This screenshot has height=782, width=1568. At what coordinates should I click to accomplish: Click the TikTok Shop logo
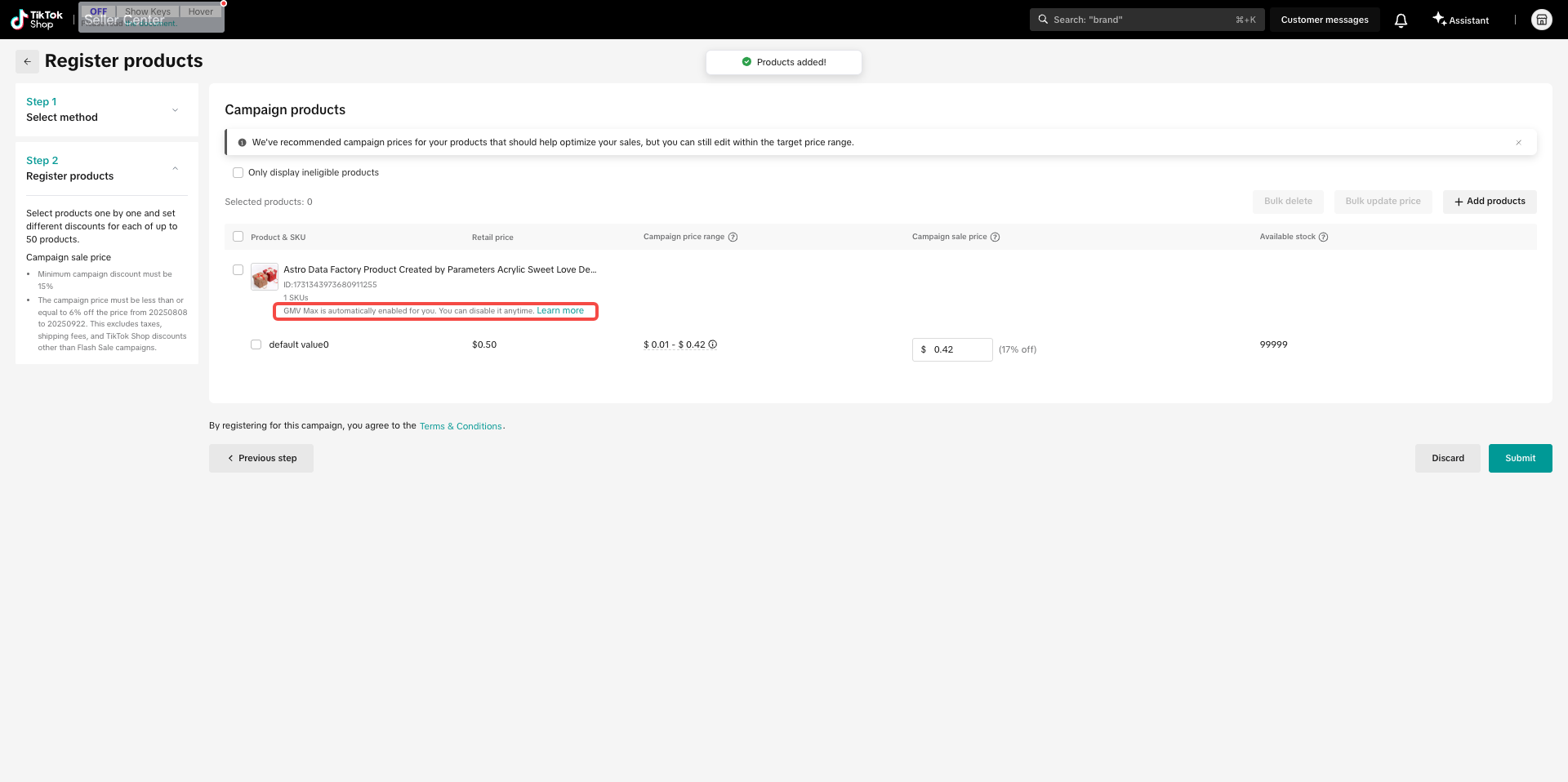[36, 20]
